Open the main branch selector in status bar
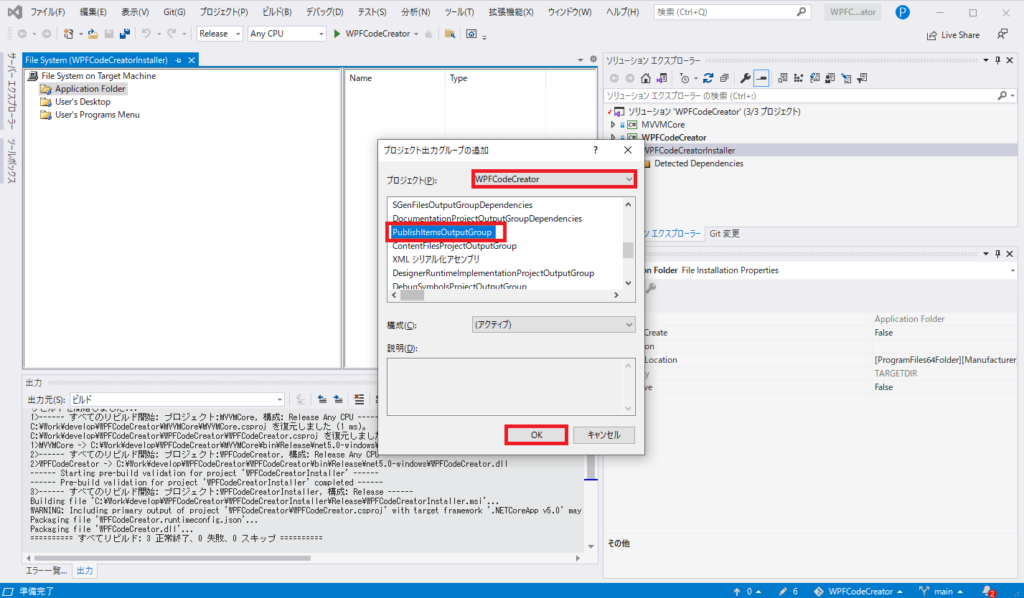The height and width of the screenshot is (598, 1024). click(941, 591)
